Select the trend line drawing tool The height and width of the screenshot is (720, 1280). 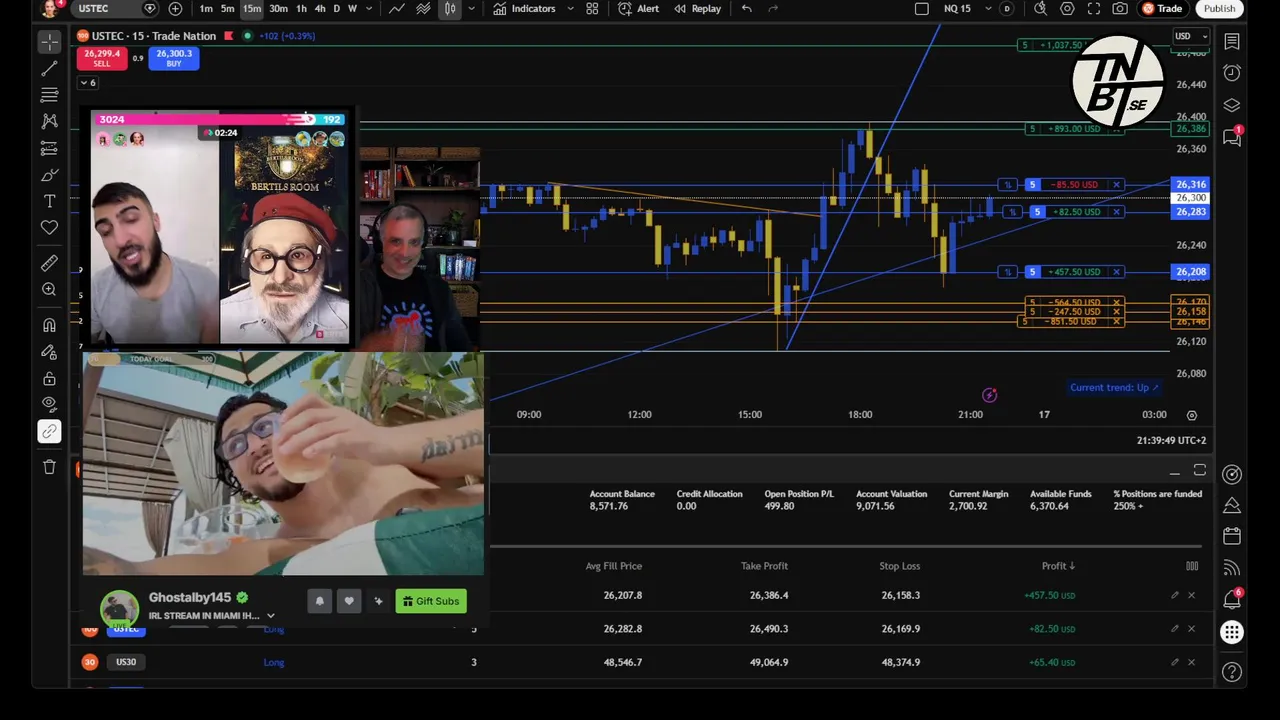49,69
